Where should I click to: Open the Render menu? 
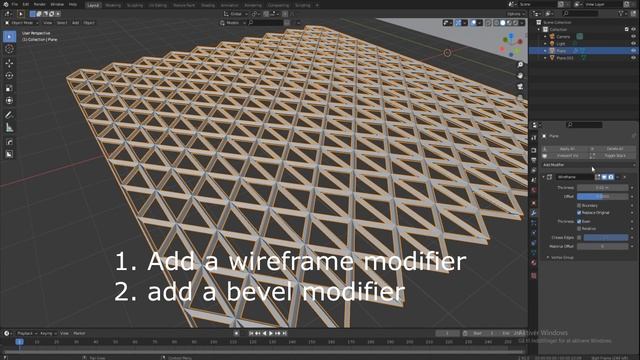point(40,4)
